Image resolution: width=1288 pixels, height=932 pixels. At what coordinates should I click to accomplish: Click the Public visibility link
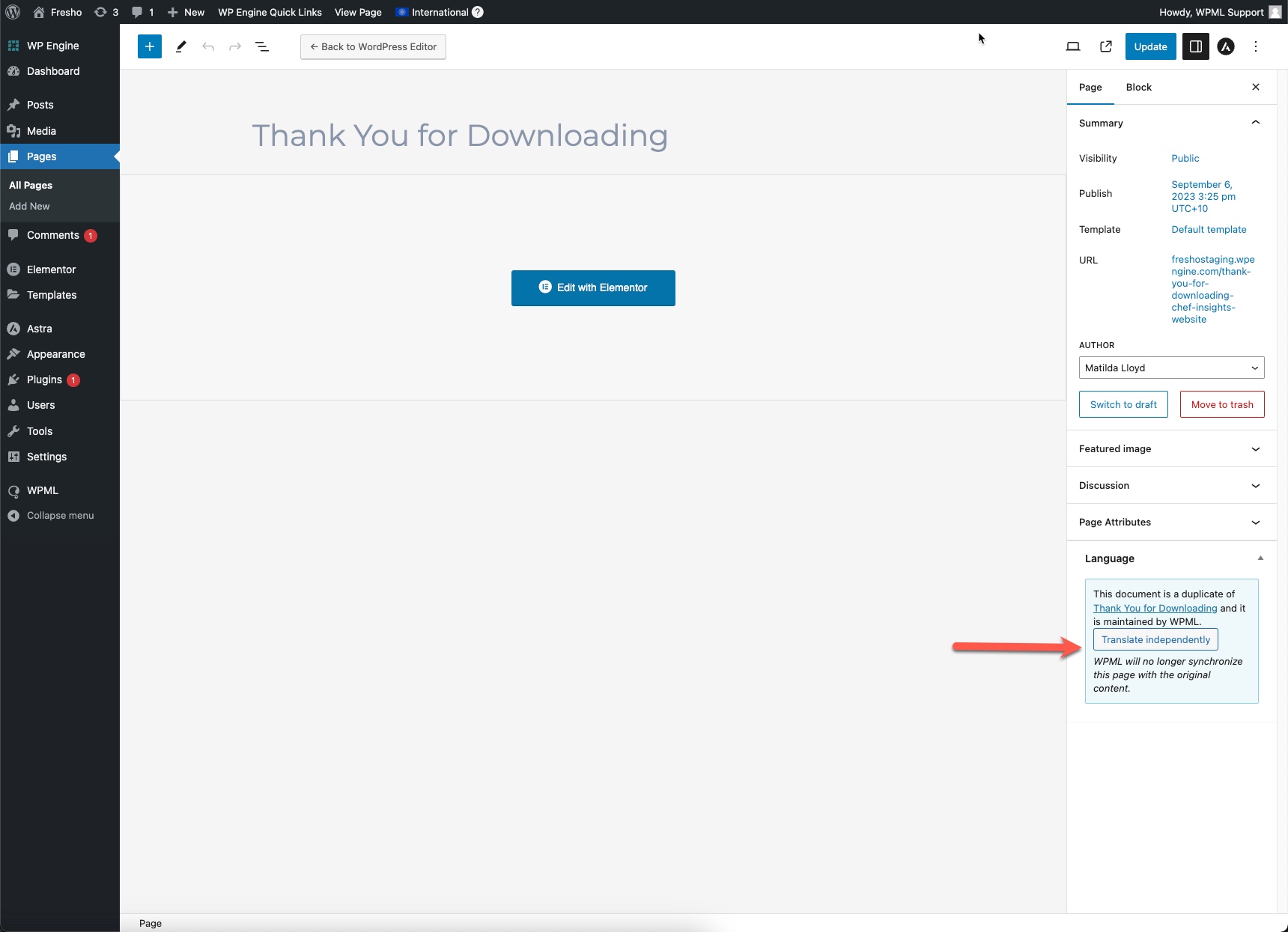[1185, 159]
